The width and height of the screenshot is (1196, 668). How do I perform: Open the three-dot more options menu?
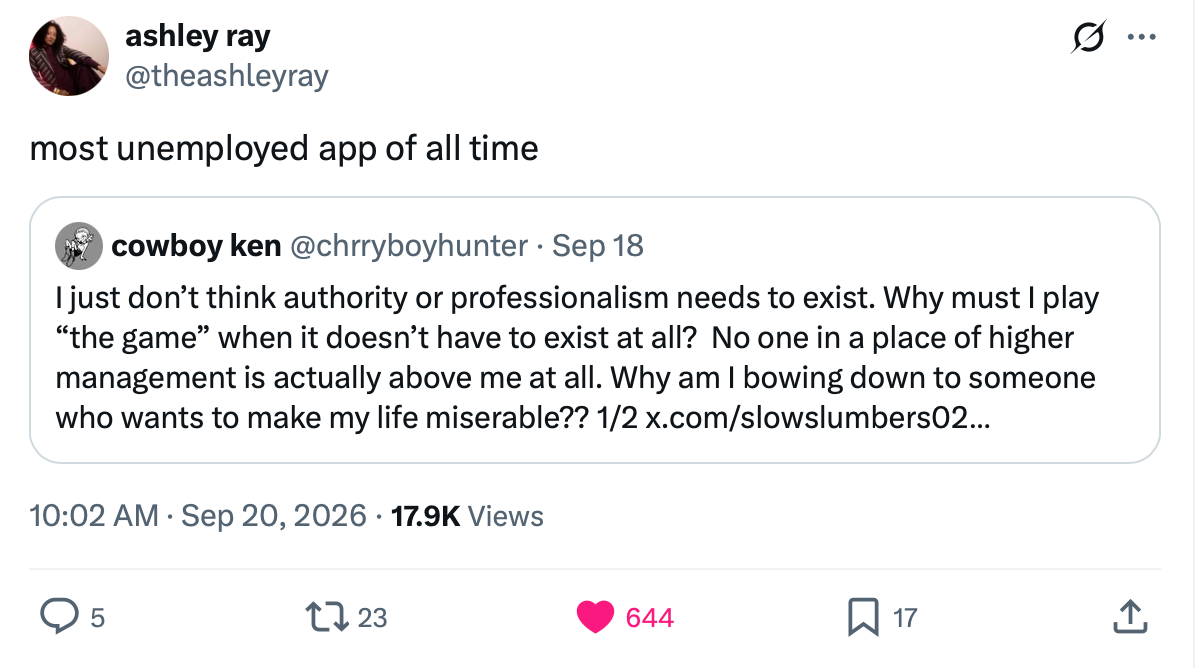1141,37
